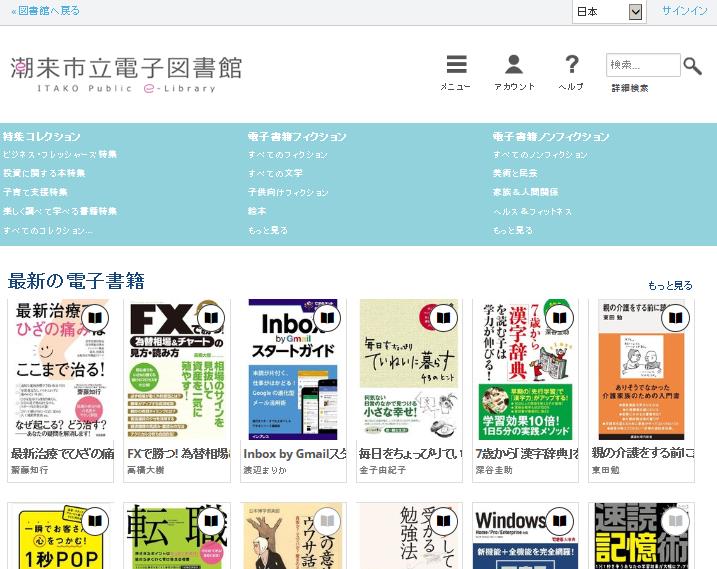Click ebook badge on 転職 cover

click(x=211, y=521)
